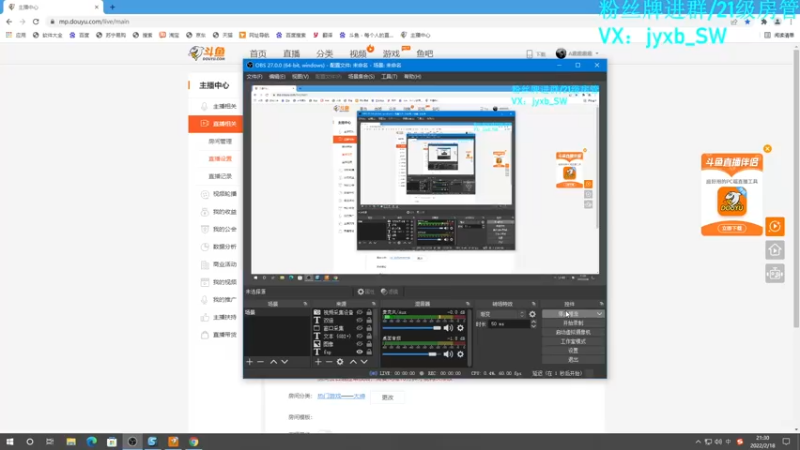The width and height of the screenshot is (800, 450).
Task: Open Windows Start menu
Action: pyautogui.click(x=10, y=442)
